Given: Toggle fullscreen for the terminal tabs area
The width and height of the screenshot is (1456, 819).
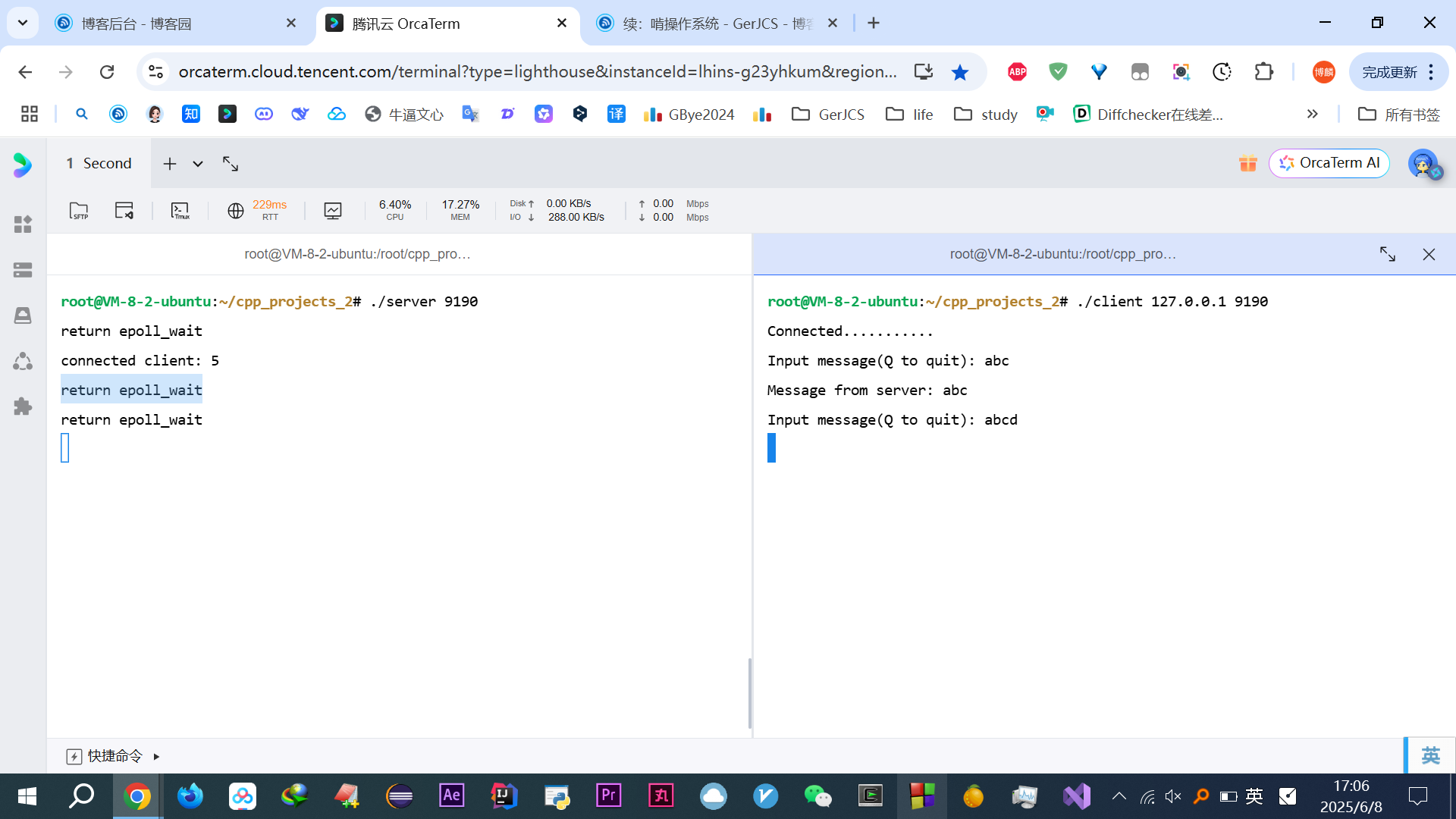Looking at the screenshot, I should [231, 164].
